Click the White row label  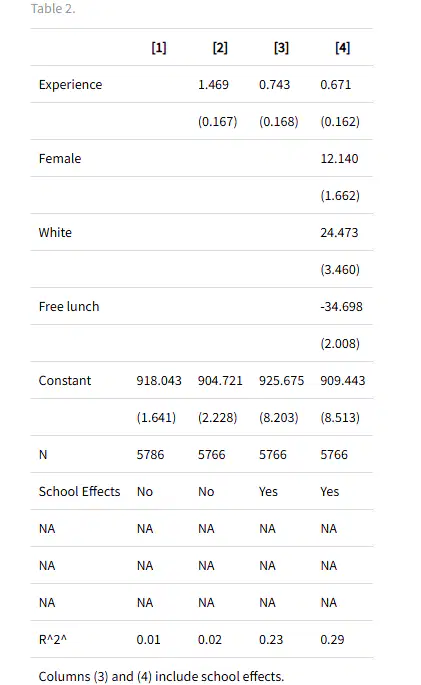tap(55, 232)
